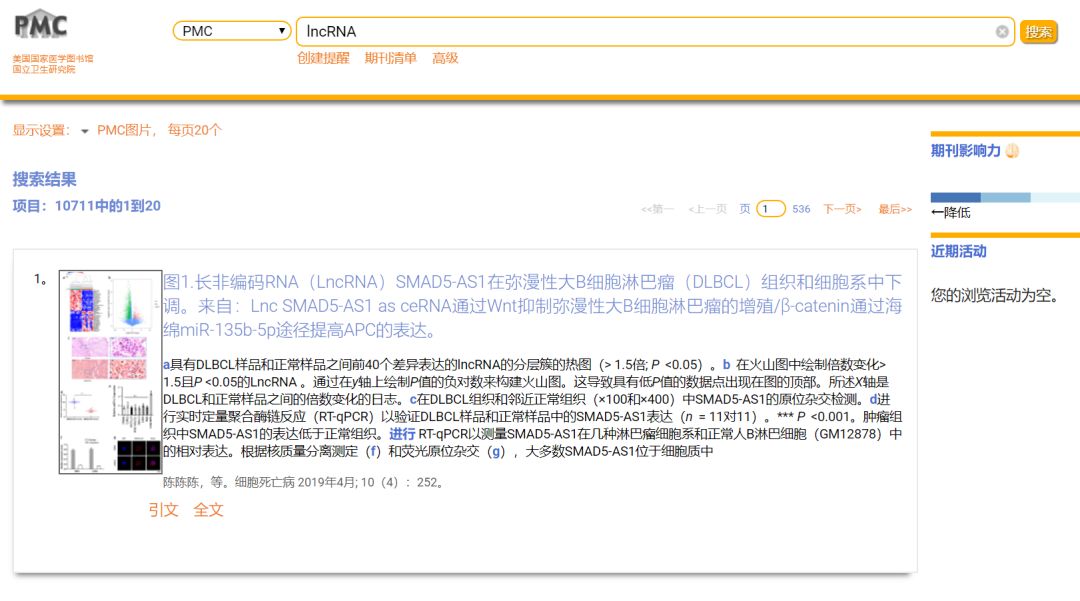The height and width of the screenshot is (601, 1080).
Task: Open the 期刊影响力 heading
Action: [x=965, y=151]
